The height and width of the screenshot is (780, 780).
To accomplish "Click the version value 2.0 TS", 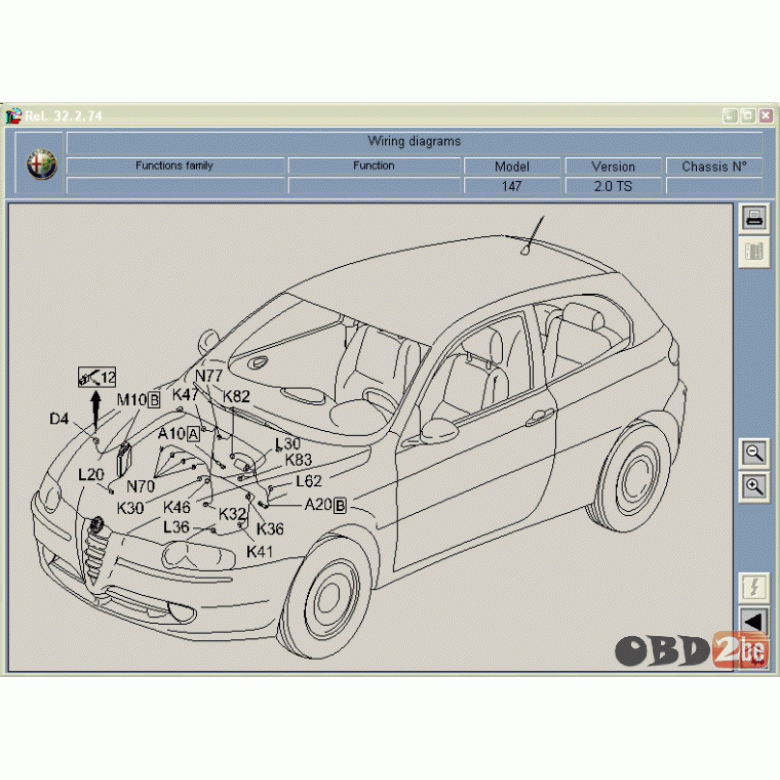I will tap(613, 186).
